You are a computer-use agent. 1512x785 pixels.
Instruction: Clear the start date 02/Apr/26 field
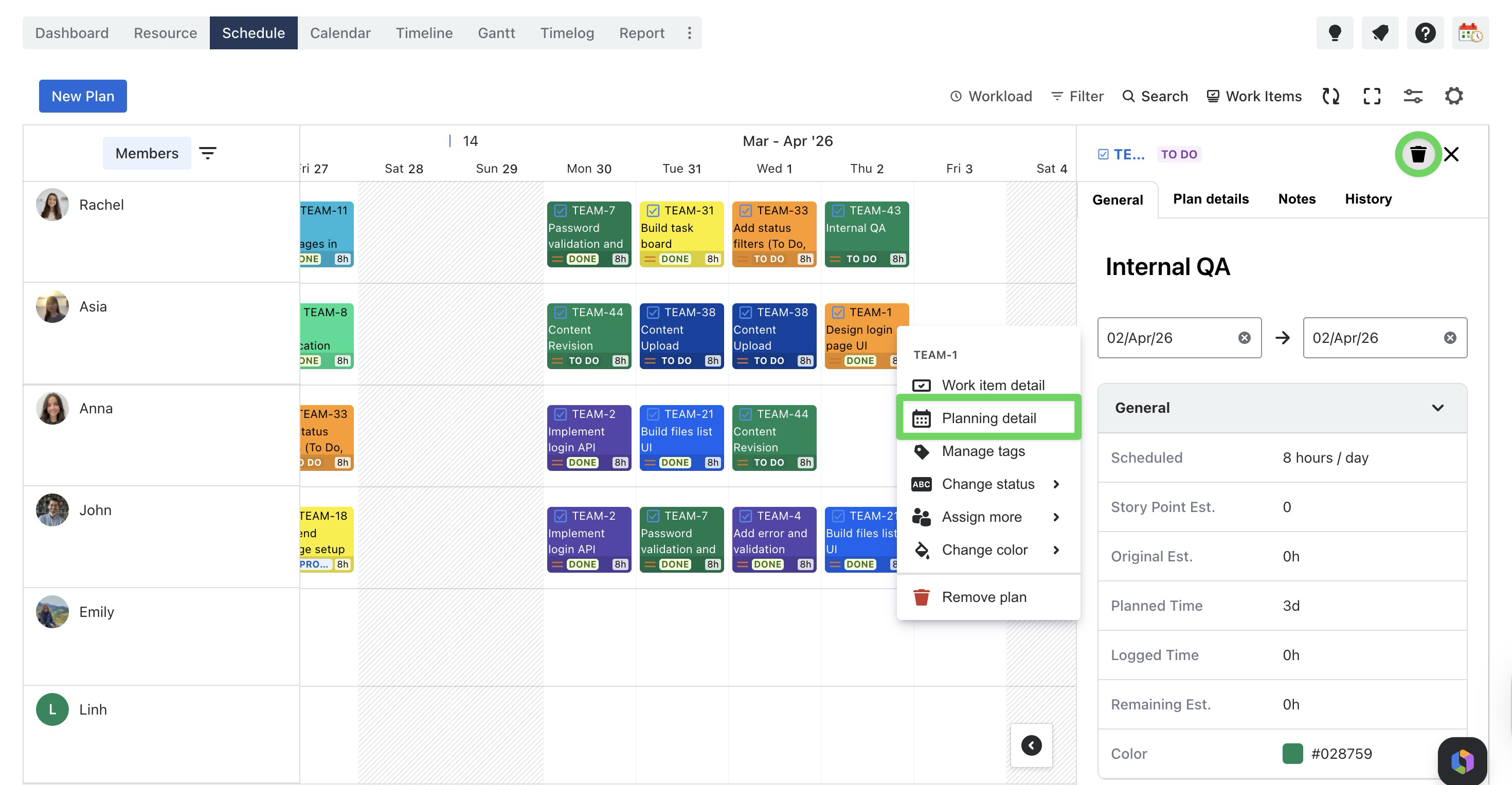(1244, 338)
